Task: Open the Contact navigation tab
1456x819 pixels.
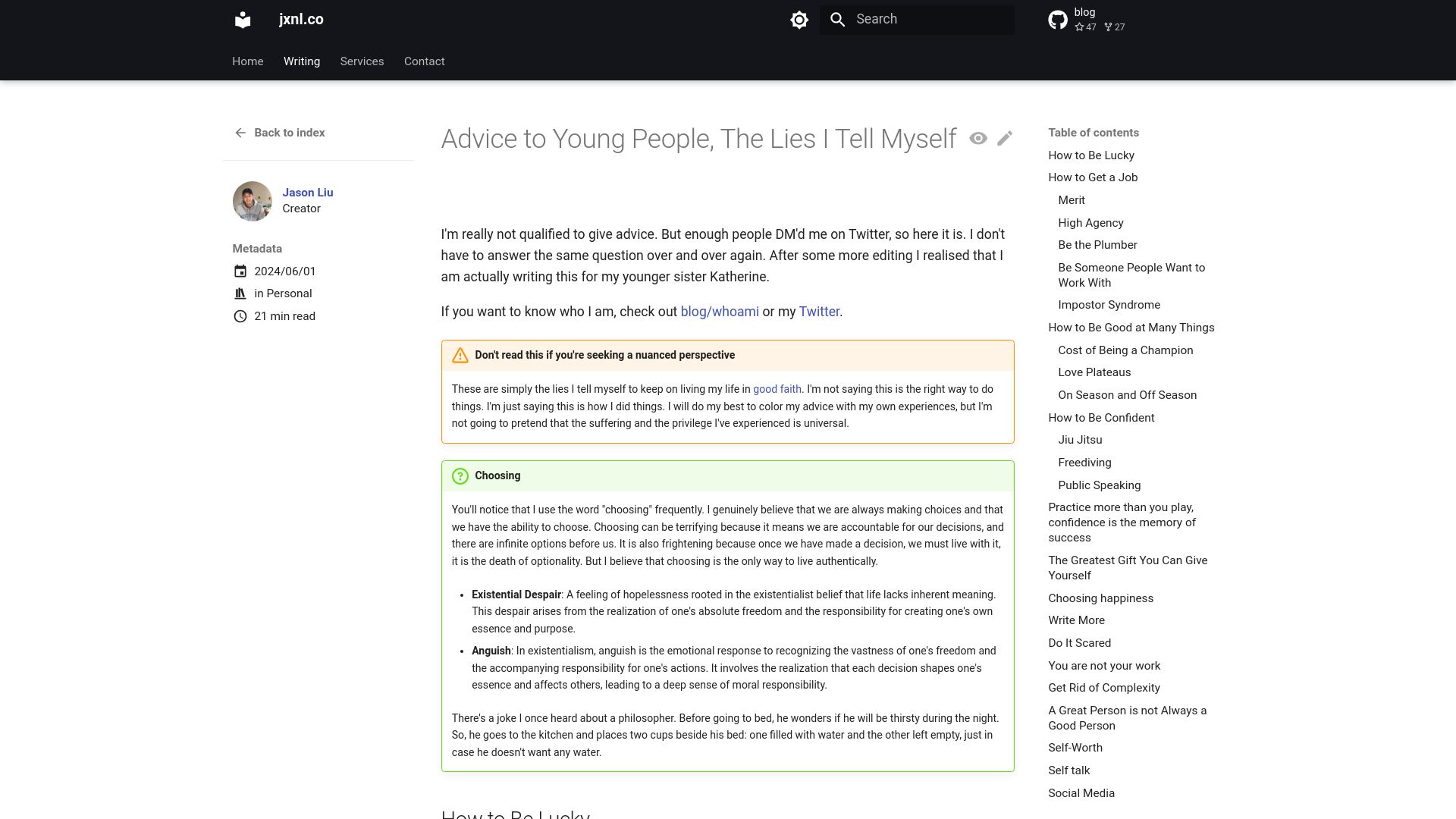Action: [425, 61]
